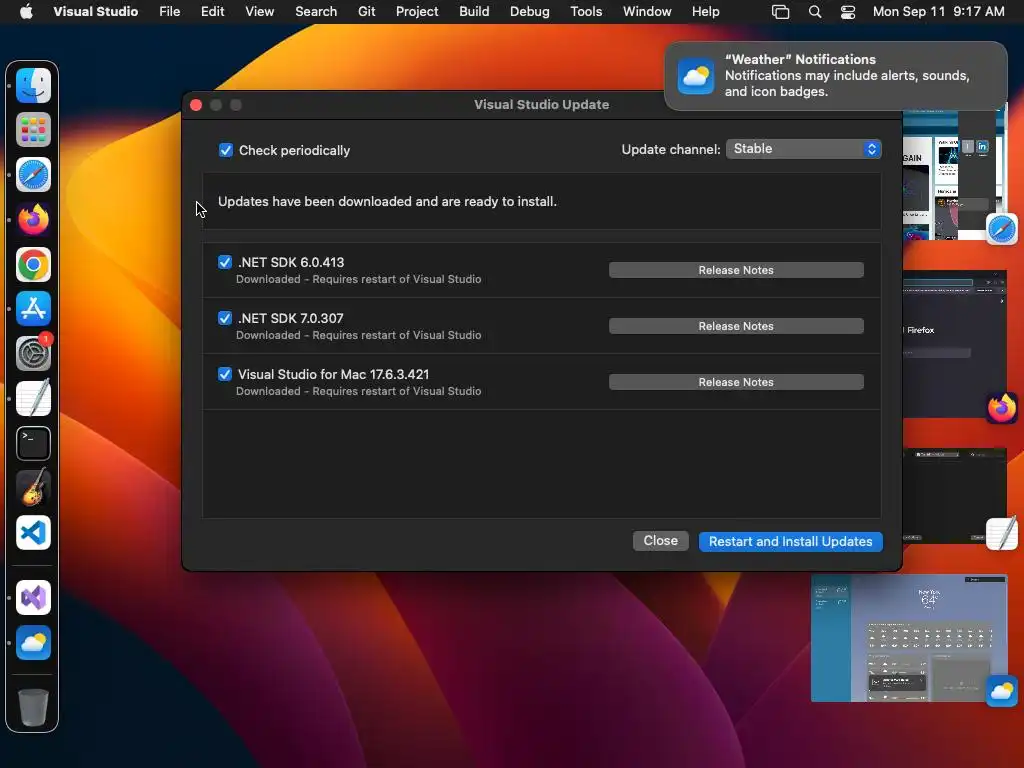1024x768 pixels.
Task: Open the Visual Studio application menu
Action: point(95,11)
